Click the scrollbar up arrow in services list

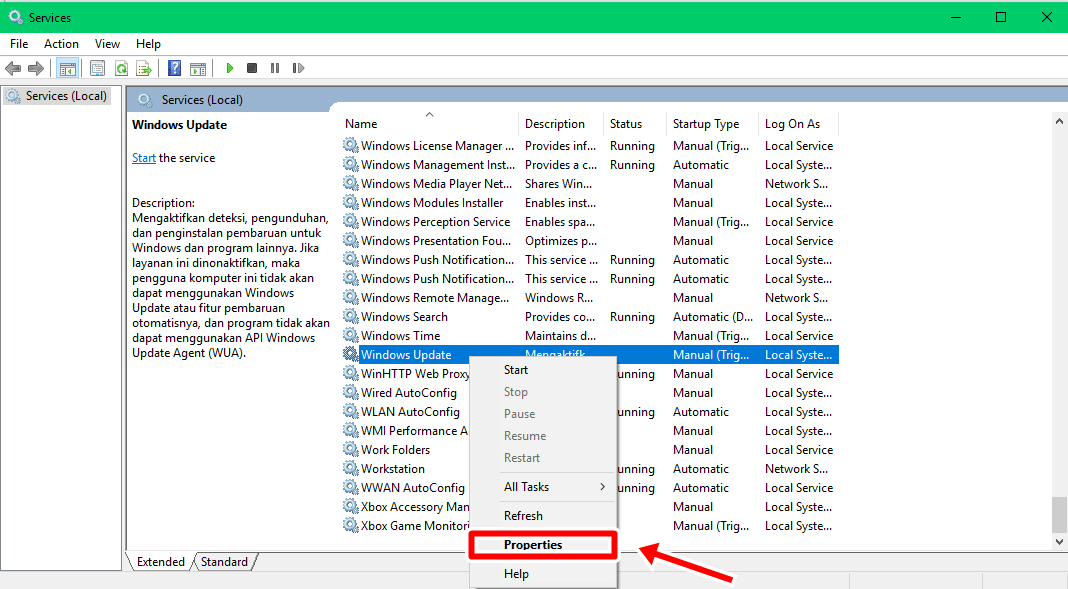coord(1059,121)
